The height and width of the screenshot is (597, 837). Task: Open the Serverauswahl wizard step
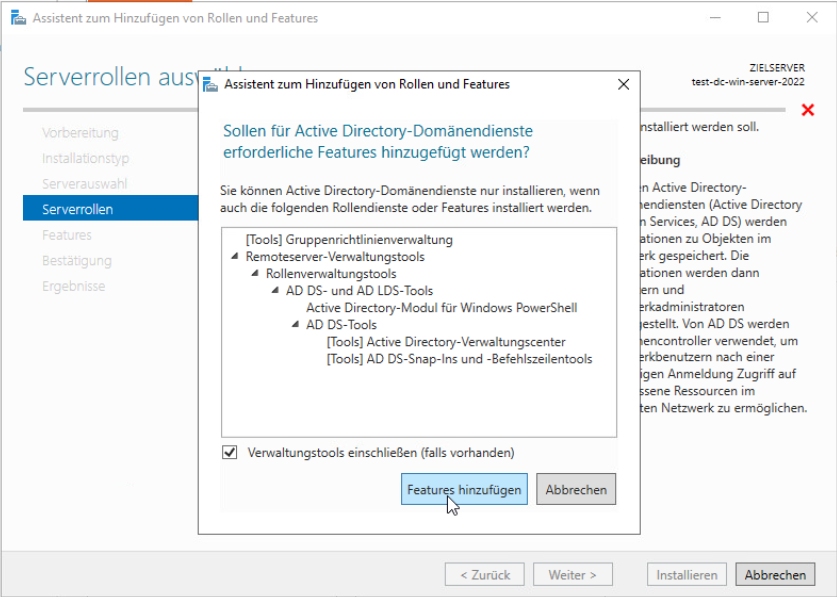(84, 184)
